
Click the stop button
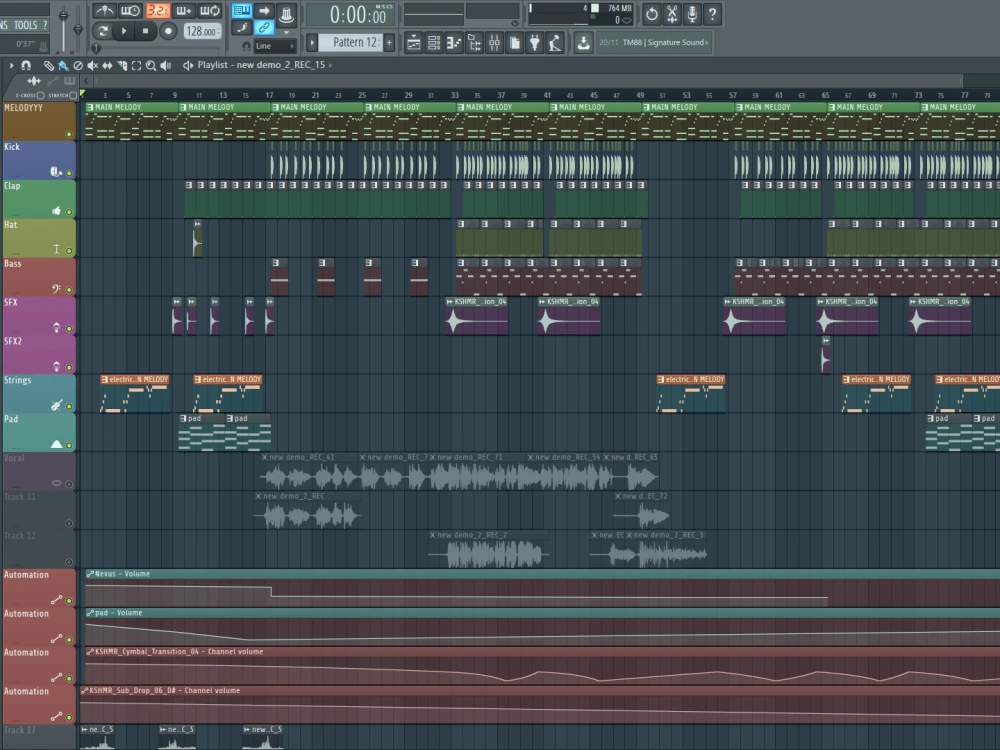[146, 31]
